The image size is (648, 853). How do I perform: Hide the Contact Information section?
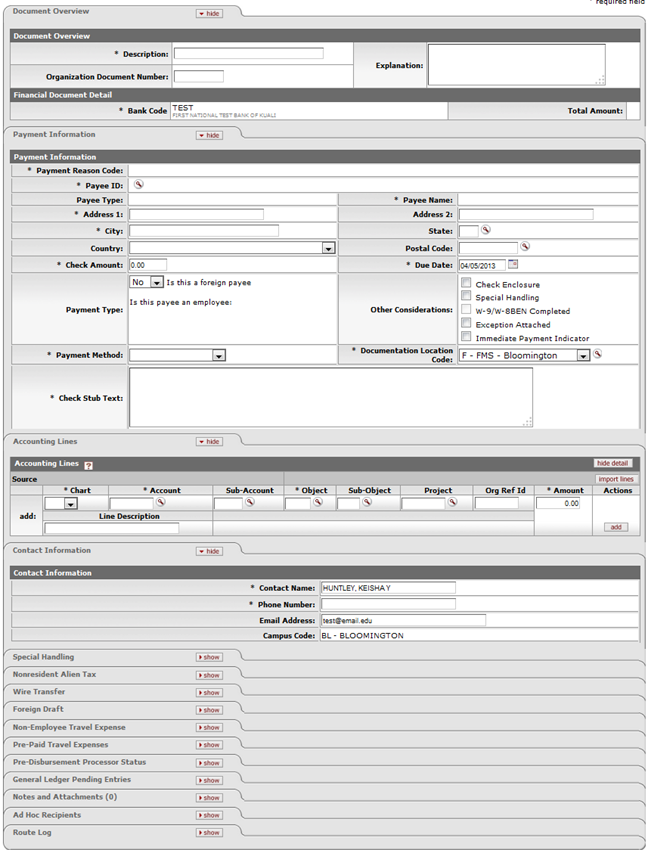(x=209, y=551)
